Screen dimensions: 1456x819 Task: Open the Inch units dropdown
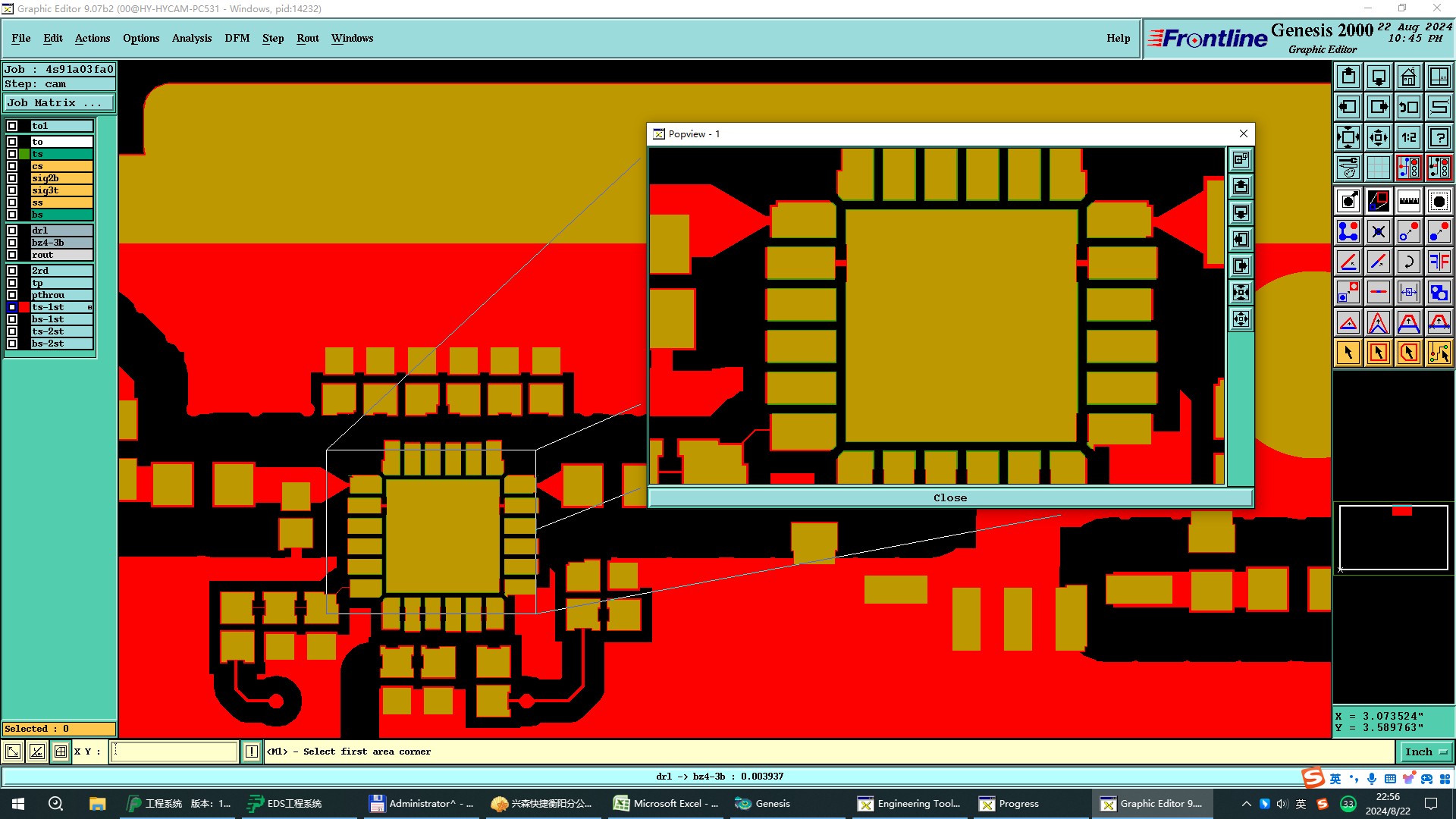point(1425,752)
